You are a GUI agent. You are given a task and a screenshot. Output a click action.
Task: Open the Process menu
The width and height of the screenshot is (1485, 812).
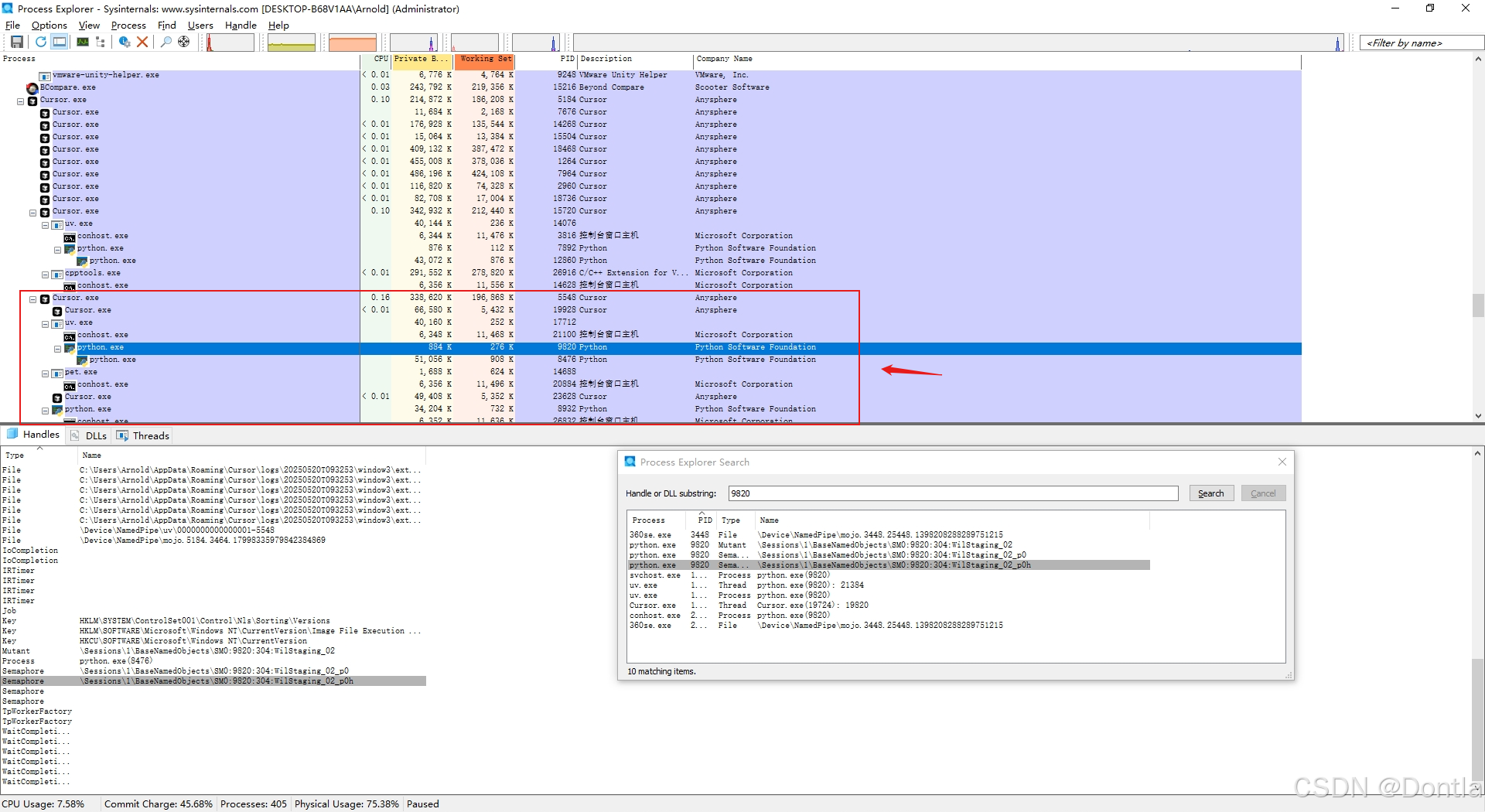point(128,25)
